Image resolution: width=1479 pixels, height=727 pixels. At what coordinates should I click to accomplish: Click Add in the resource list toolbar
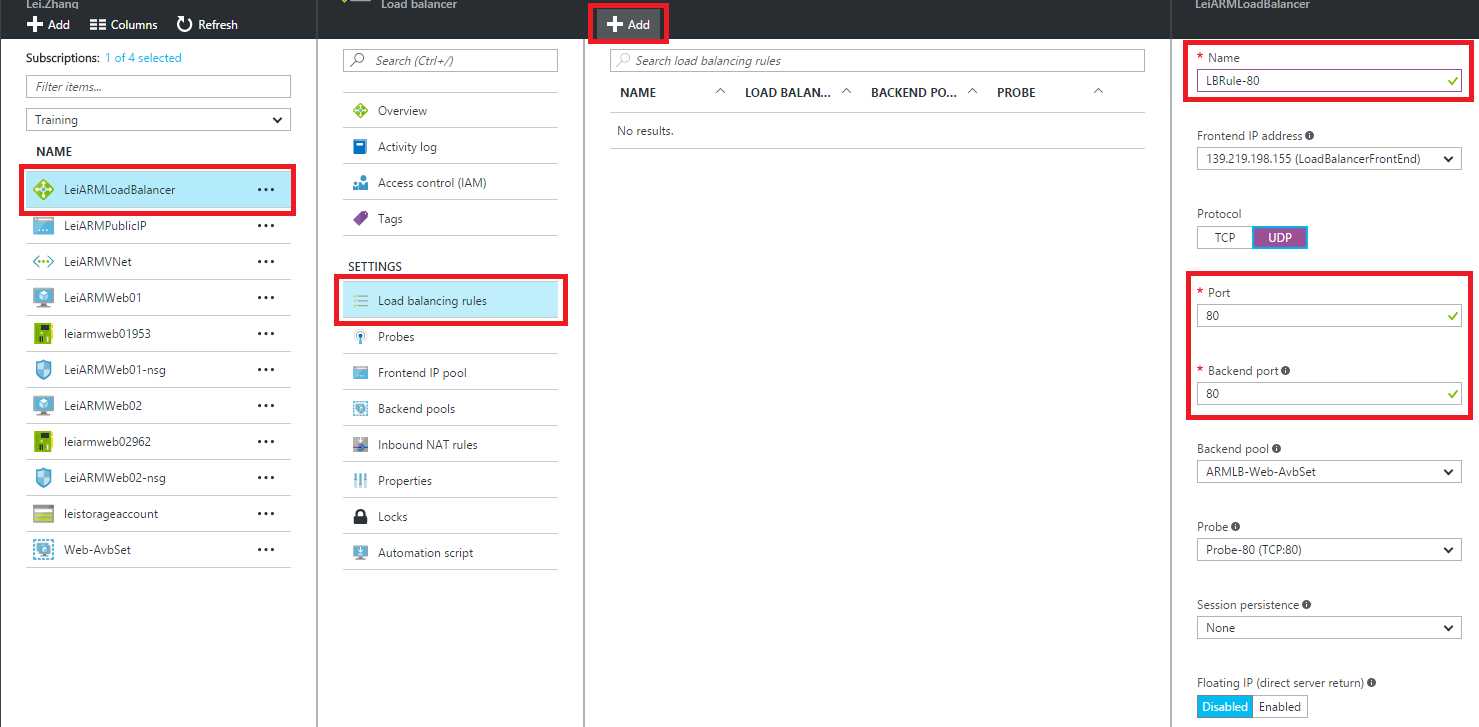point(48,25)
